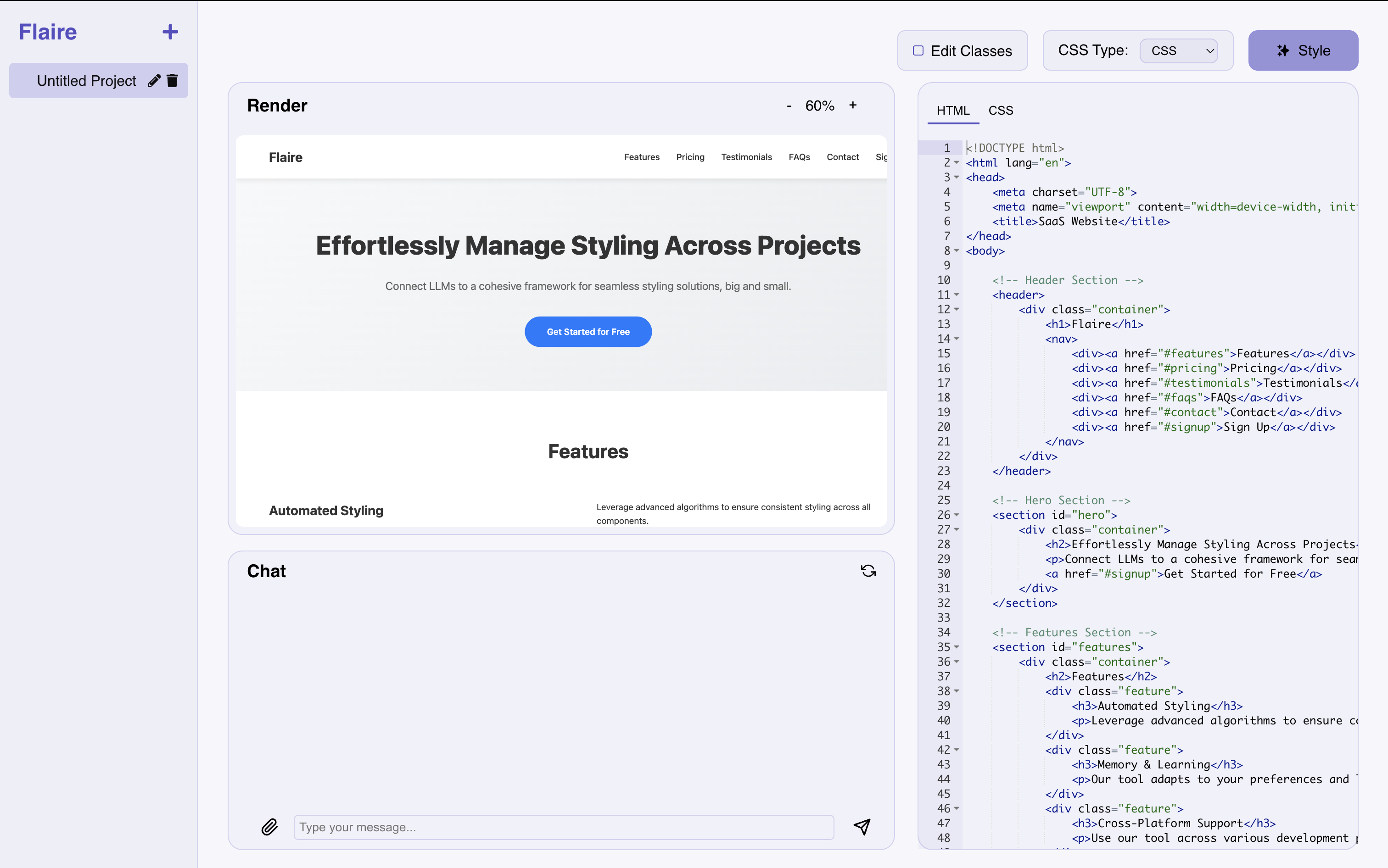The height and width of the screenshot is (868, 1388).
Task: Click the plus icon to add new project
Action: click(x=170, y=32)
